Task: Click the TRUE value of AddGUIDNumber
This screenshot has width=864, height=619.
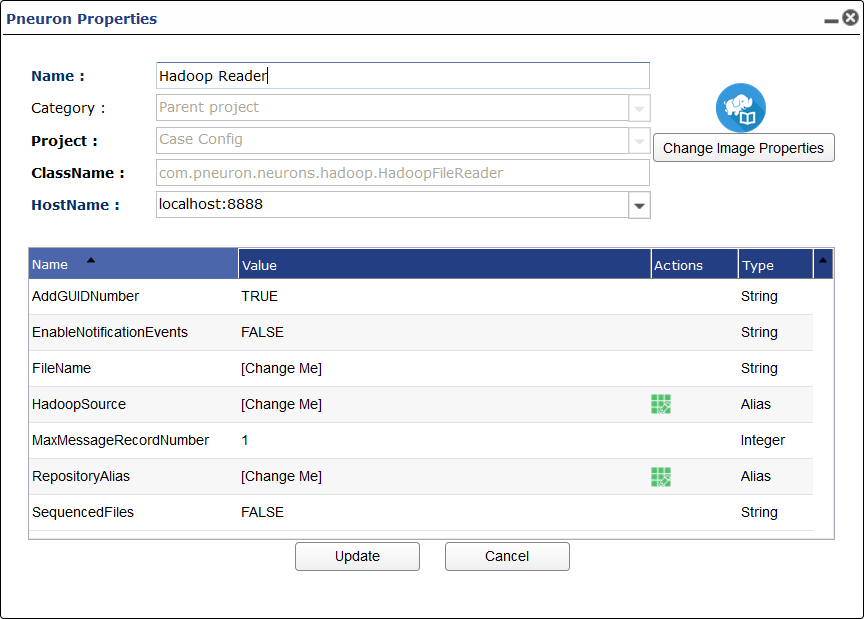Action: (259, 296)
